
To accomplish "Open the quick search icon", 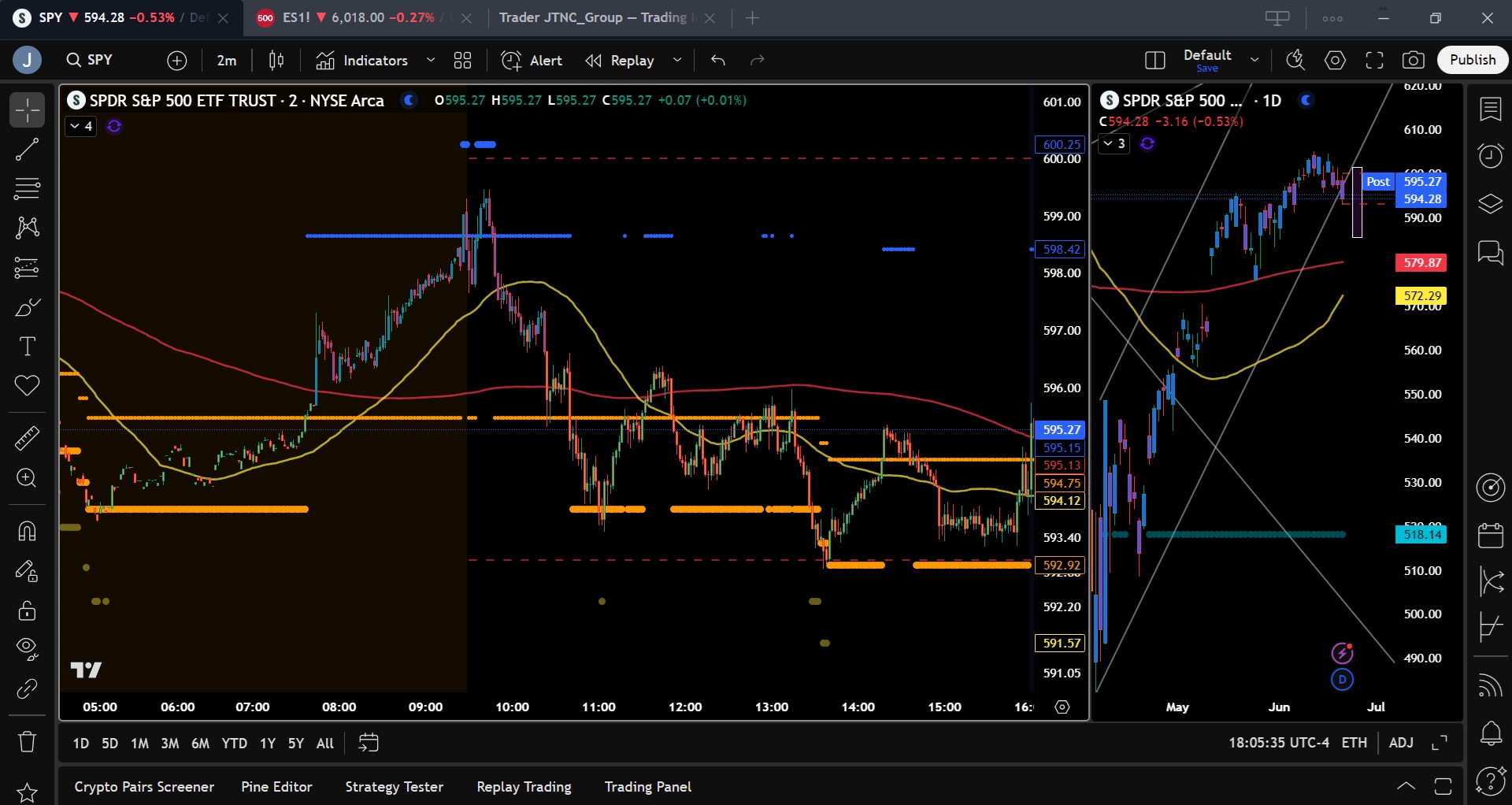I will 1295,60.
